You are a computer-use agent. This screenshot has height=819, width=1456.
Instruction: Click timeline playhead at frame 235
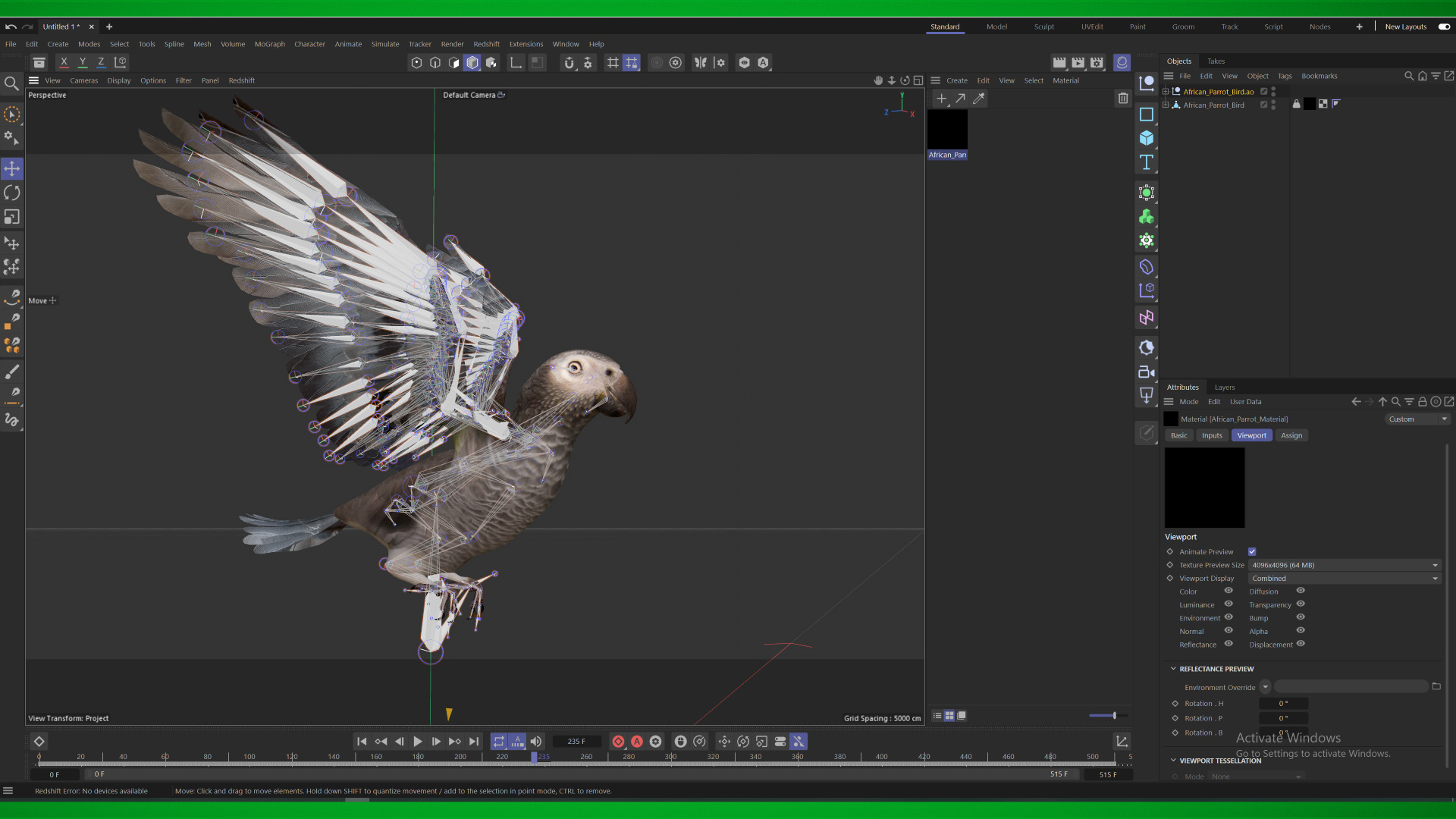coord(534,756)
